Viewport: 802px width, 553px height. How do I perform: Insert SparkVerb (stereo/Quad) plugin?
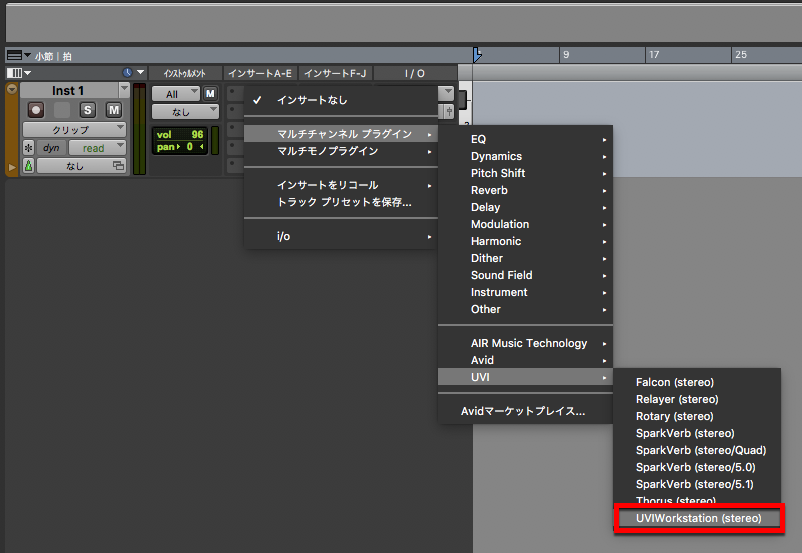pos(697,450)
